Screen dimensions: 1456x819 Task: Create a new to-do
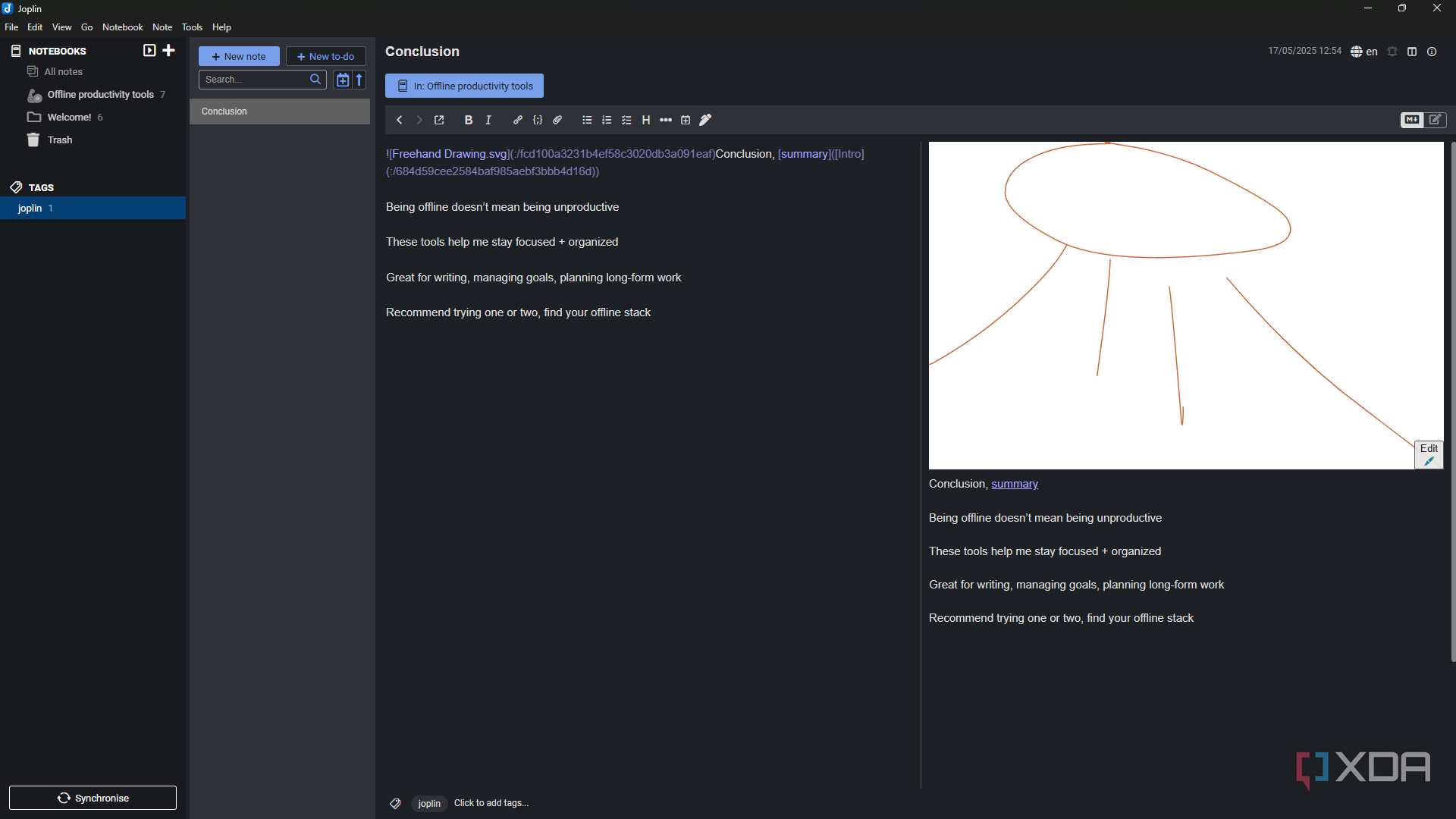pyautogui.click(x=326, y=56)
